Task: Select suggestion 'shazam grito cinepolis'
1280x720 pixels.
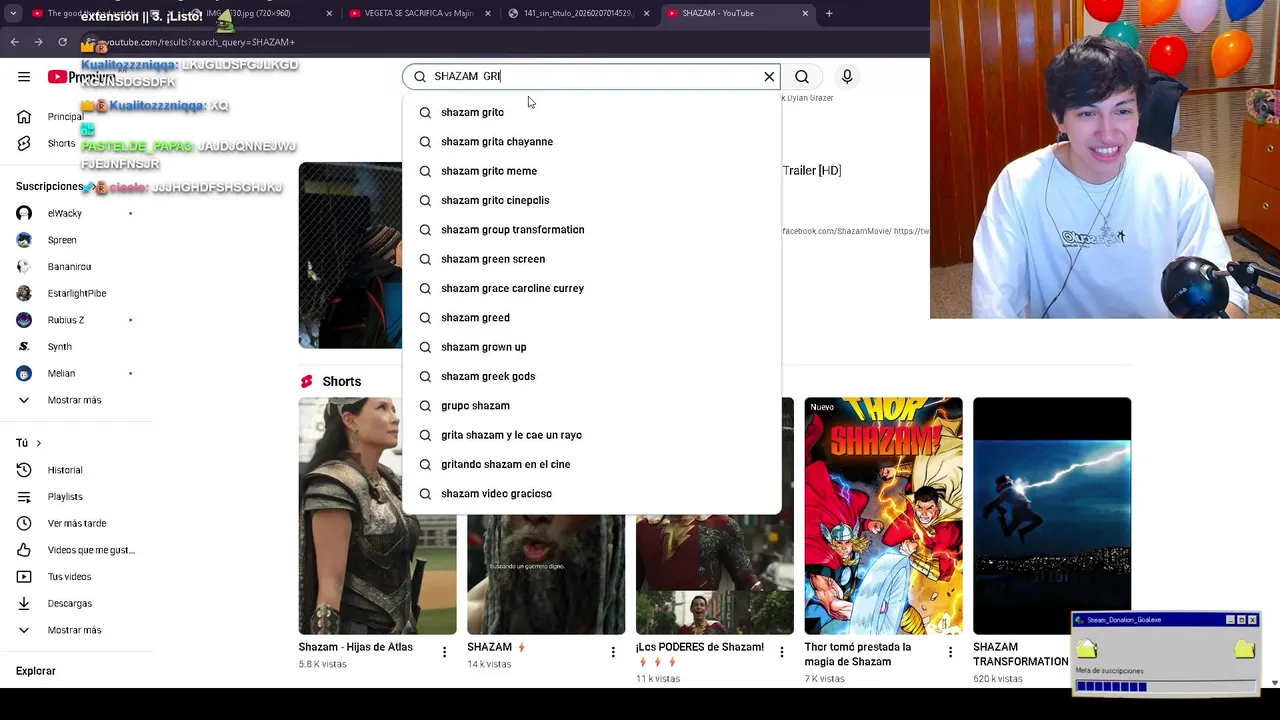Action: [591, 200]
